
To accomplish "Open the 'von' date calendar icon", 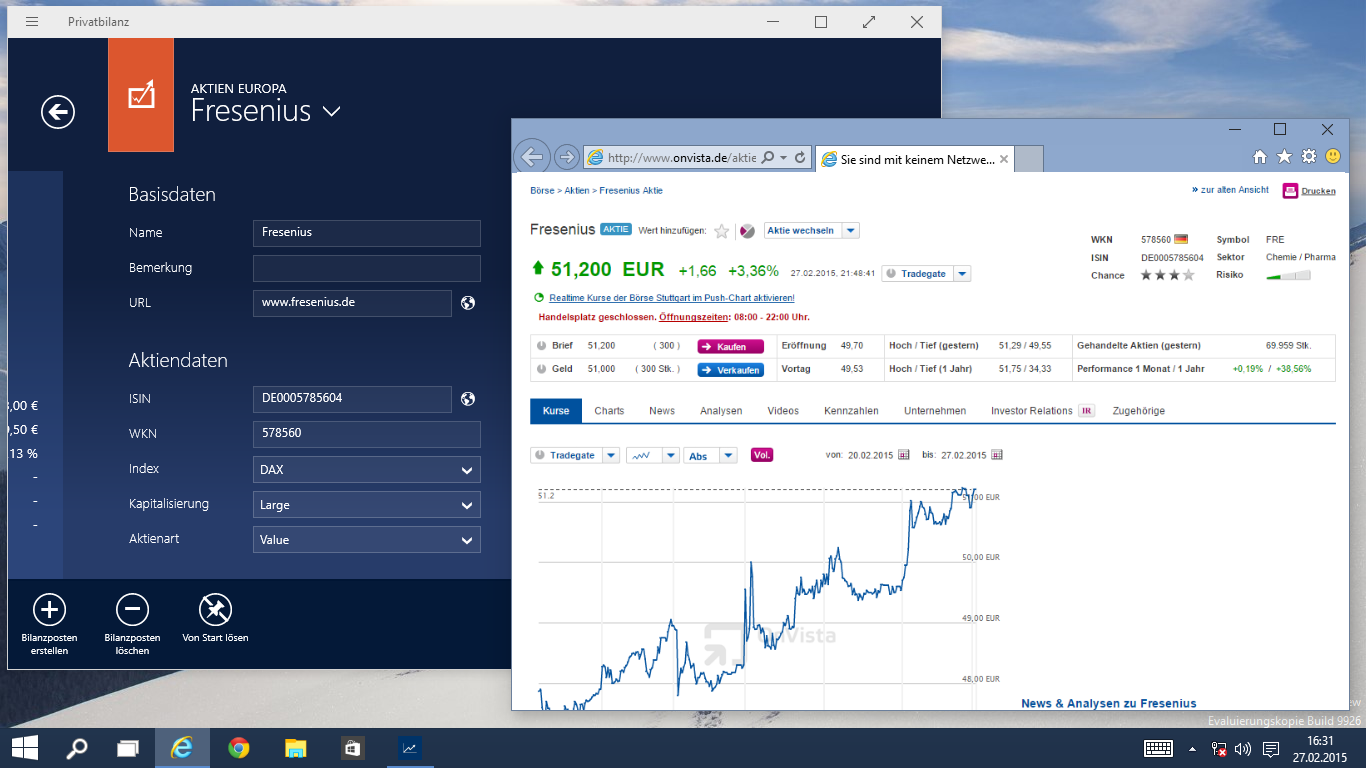I will (904, 455).
